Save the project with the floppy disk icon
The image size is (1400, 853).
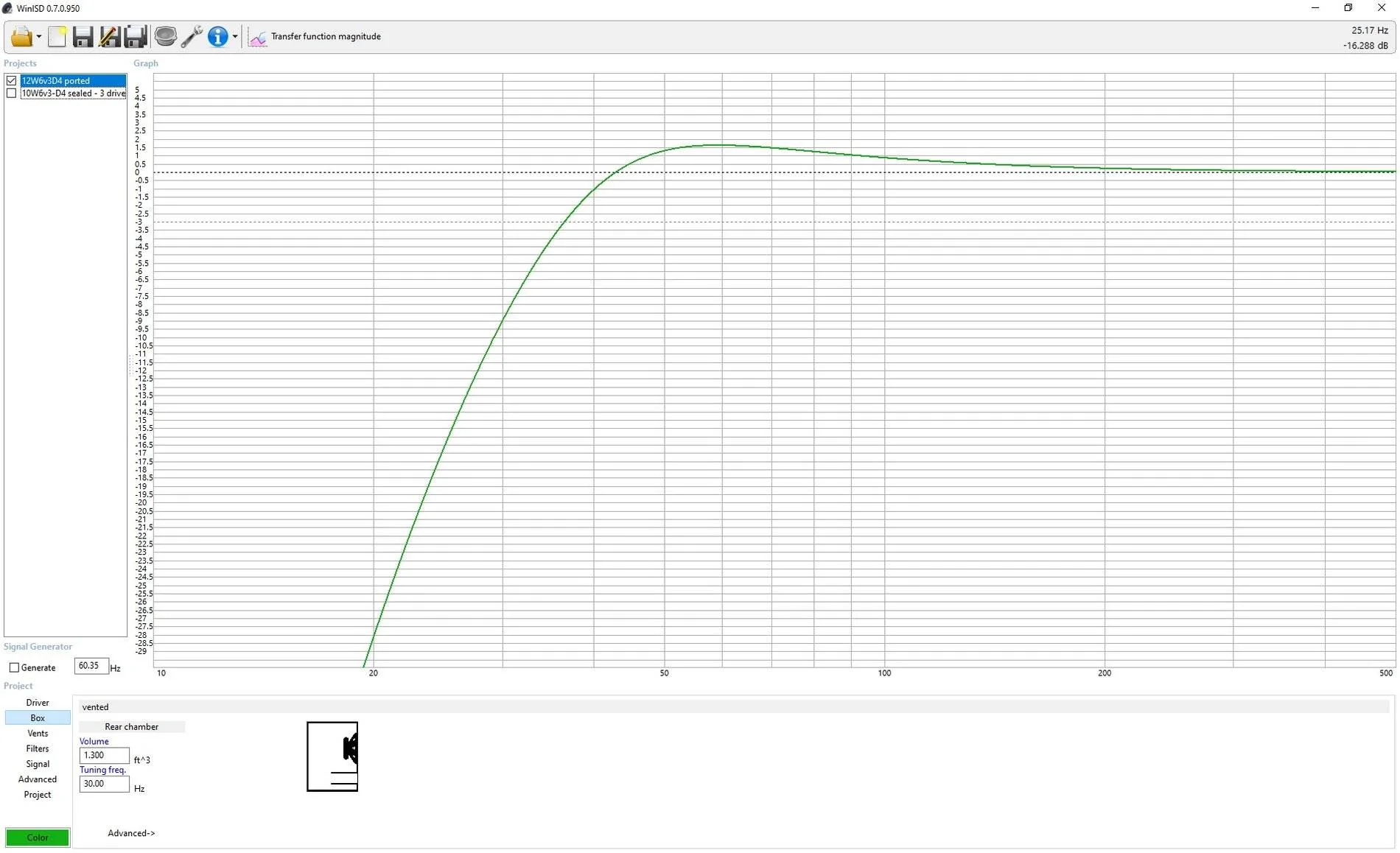[83, 36]
